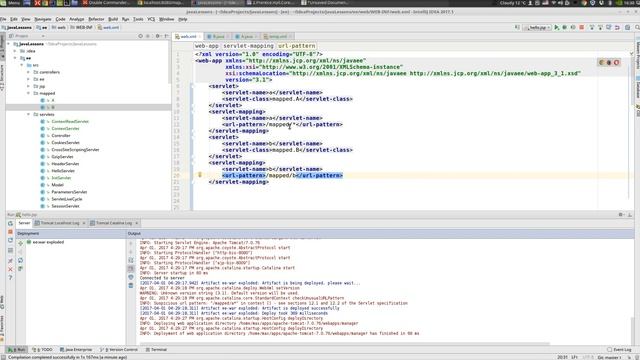Open the Terminal tool window button

(x=156, y=350)
